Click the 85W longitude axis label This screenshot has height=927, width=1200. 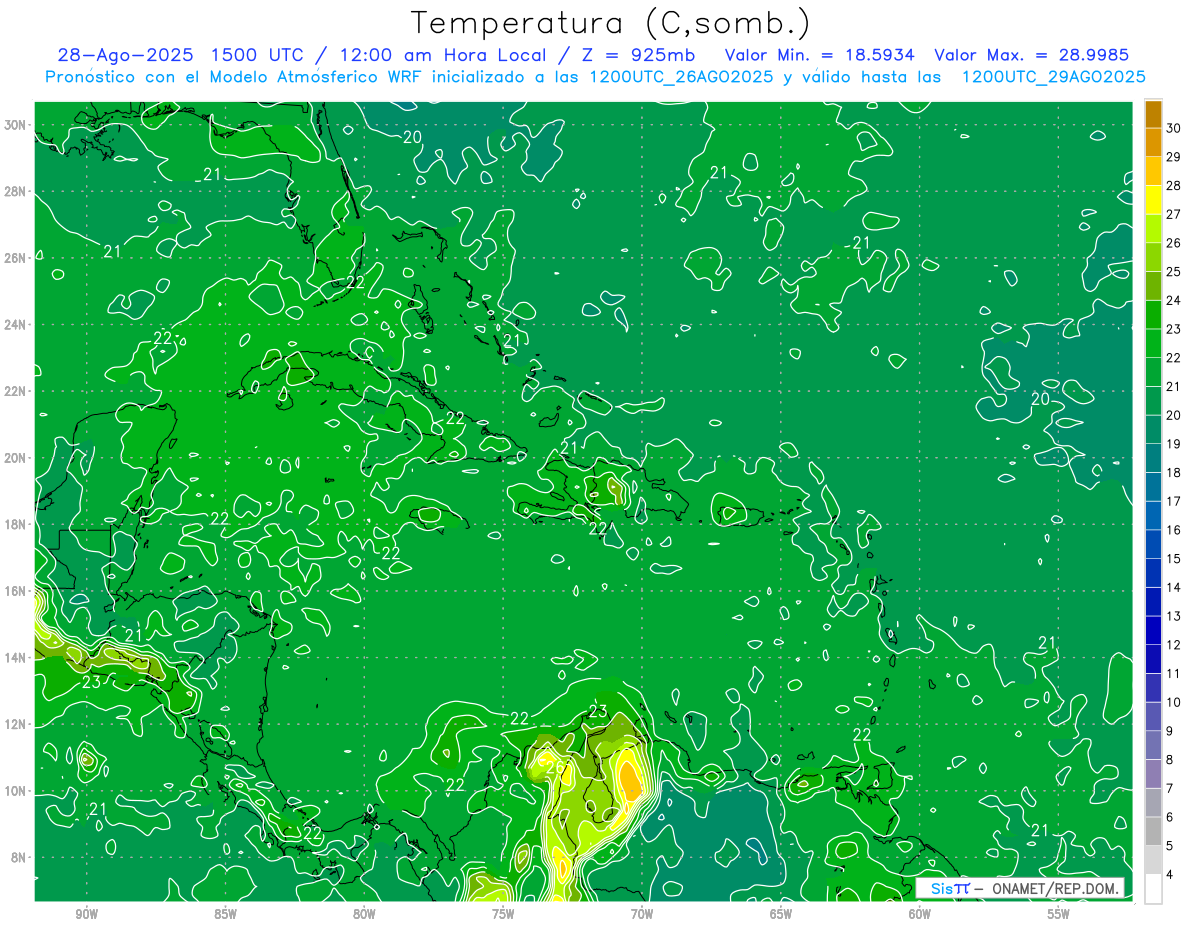(x=225, y=915)
